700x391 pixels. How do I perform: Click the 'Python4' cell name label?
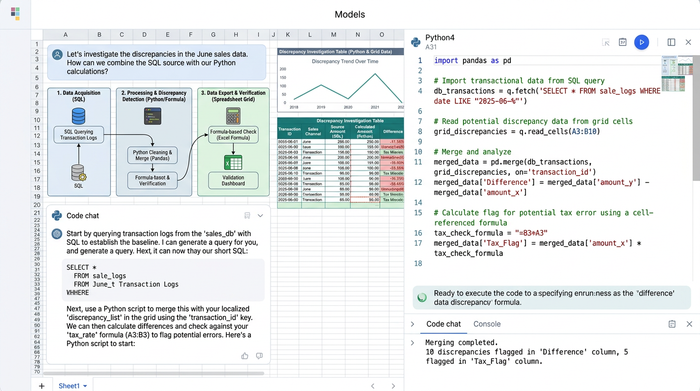point(440,37)
